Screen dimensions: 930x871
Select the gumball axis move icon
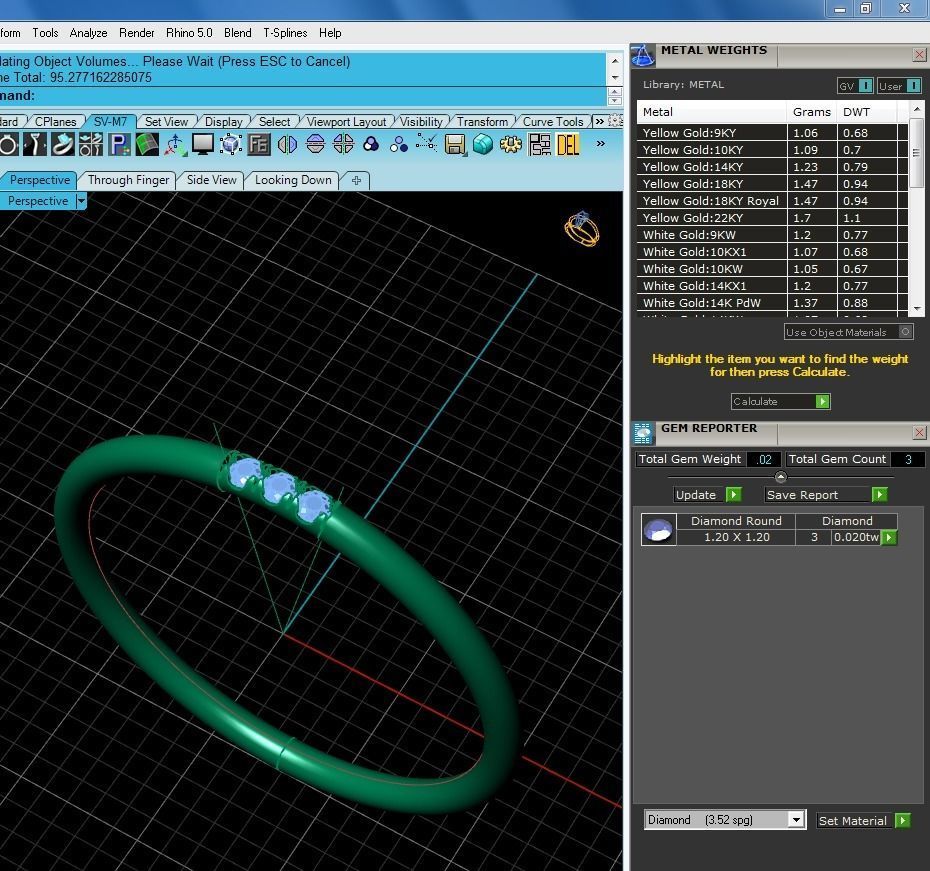(175, 144)
